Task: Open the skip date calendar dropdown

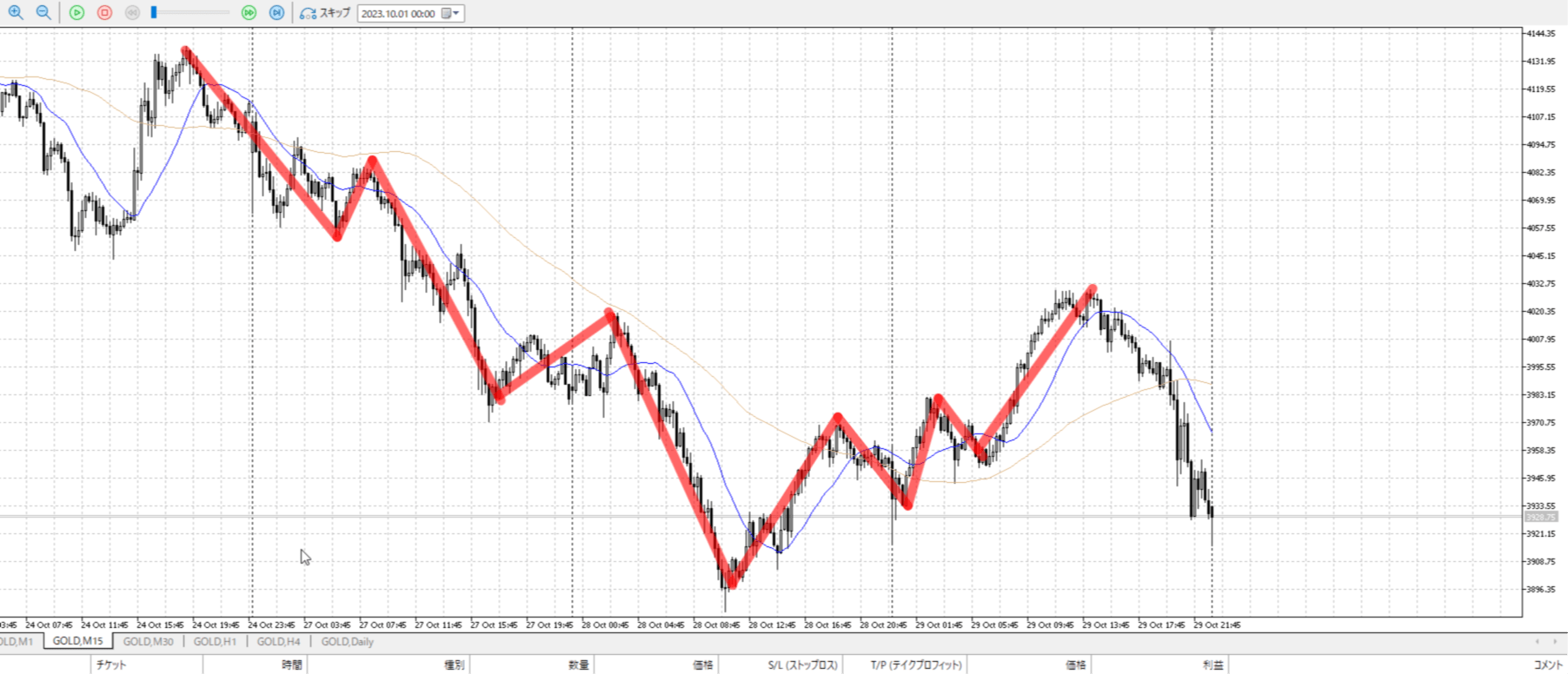Action: tap(451, 13)
